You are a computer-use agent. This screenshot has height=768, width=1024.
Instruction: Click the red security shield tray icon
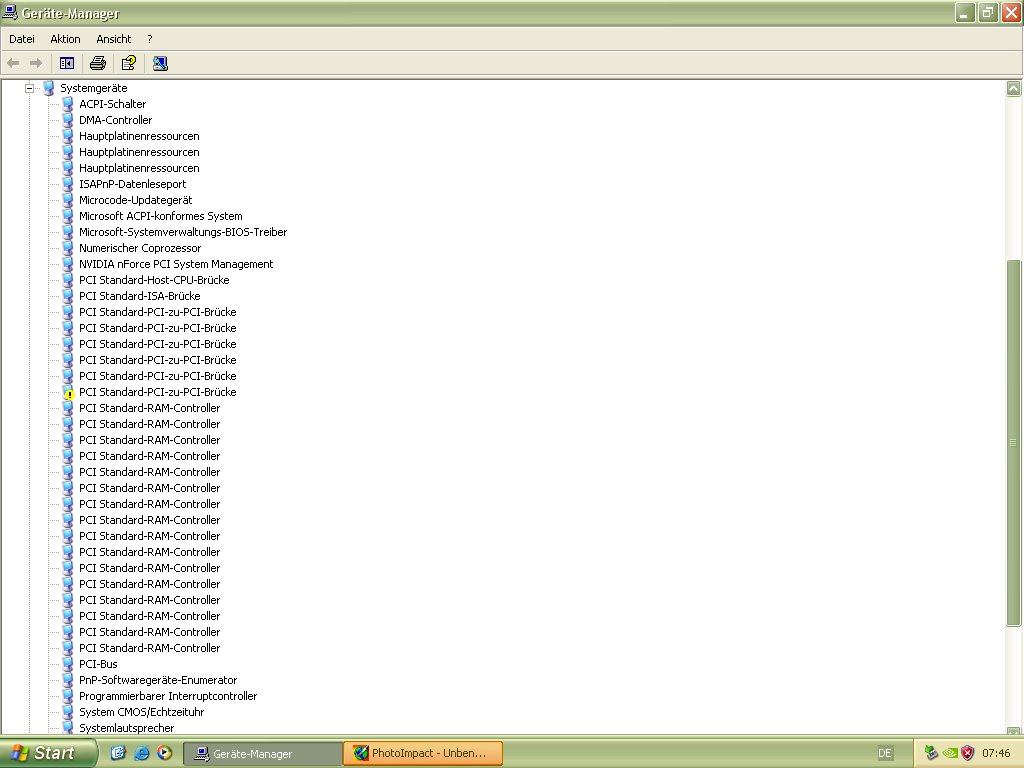point(968,753)
